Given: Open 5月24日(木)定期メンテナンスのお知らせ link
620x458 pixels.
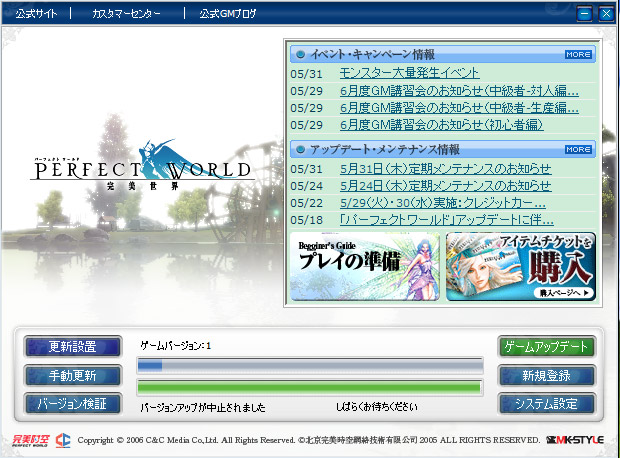Looking at the screenshot, I should pos(445,185).
